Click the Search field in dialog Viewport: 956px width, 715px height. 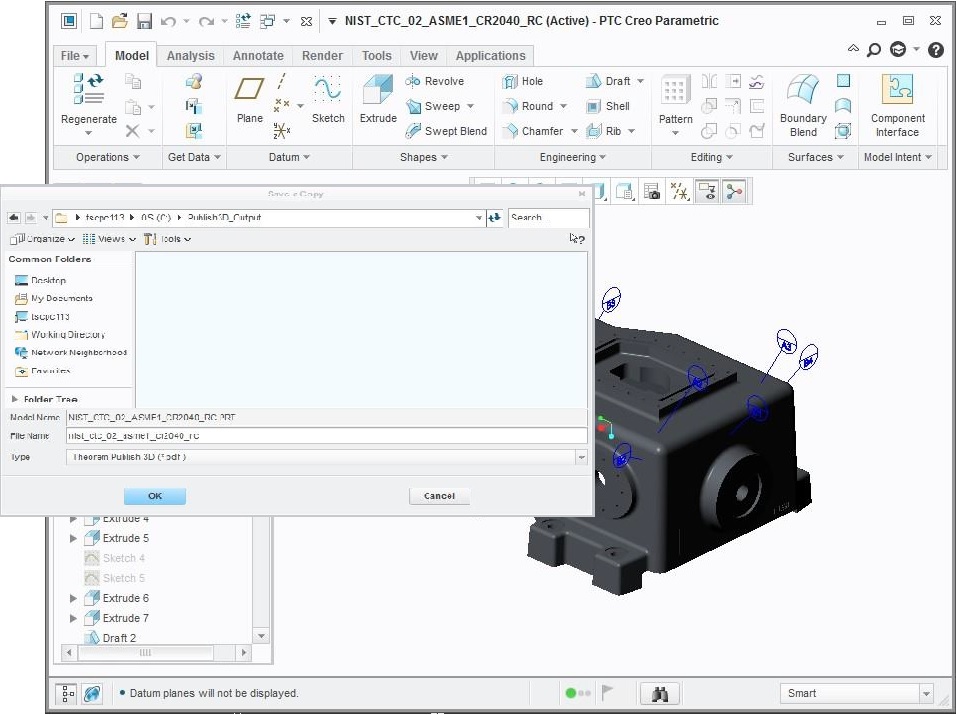click(548, 218)
